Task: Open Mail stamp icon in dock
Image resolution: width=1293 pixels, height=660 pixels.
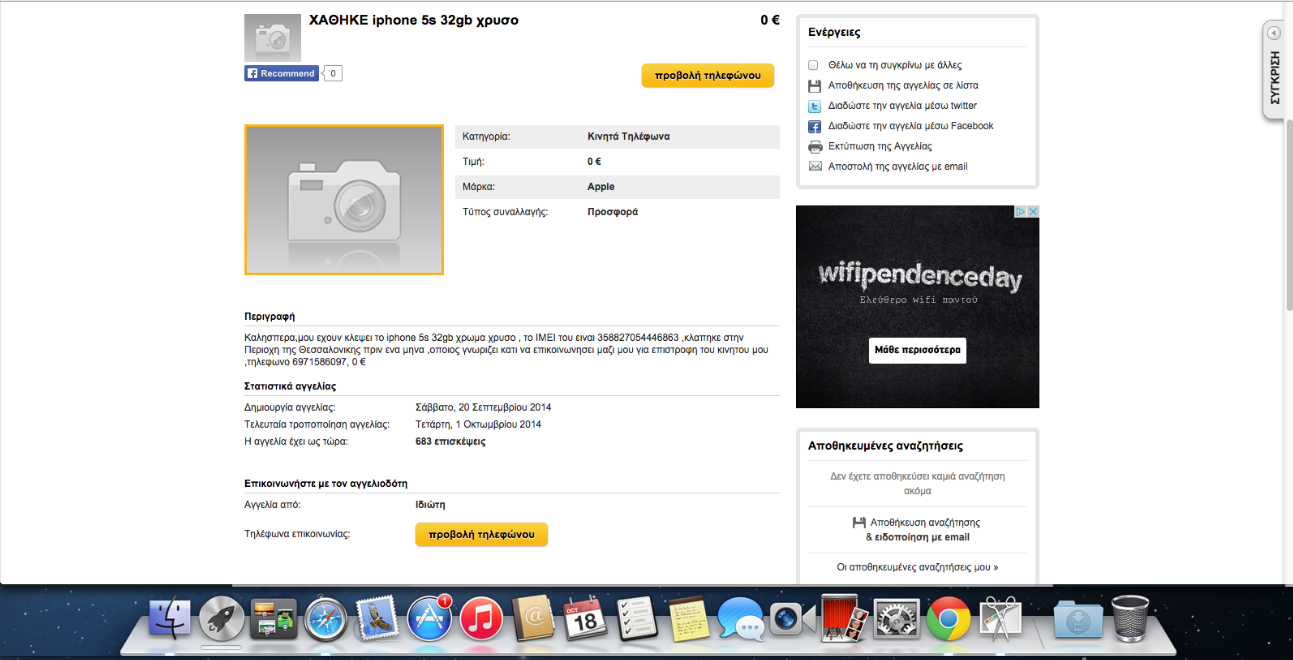Action: click(x=378, y=618)
